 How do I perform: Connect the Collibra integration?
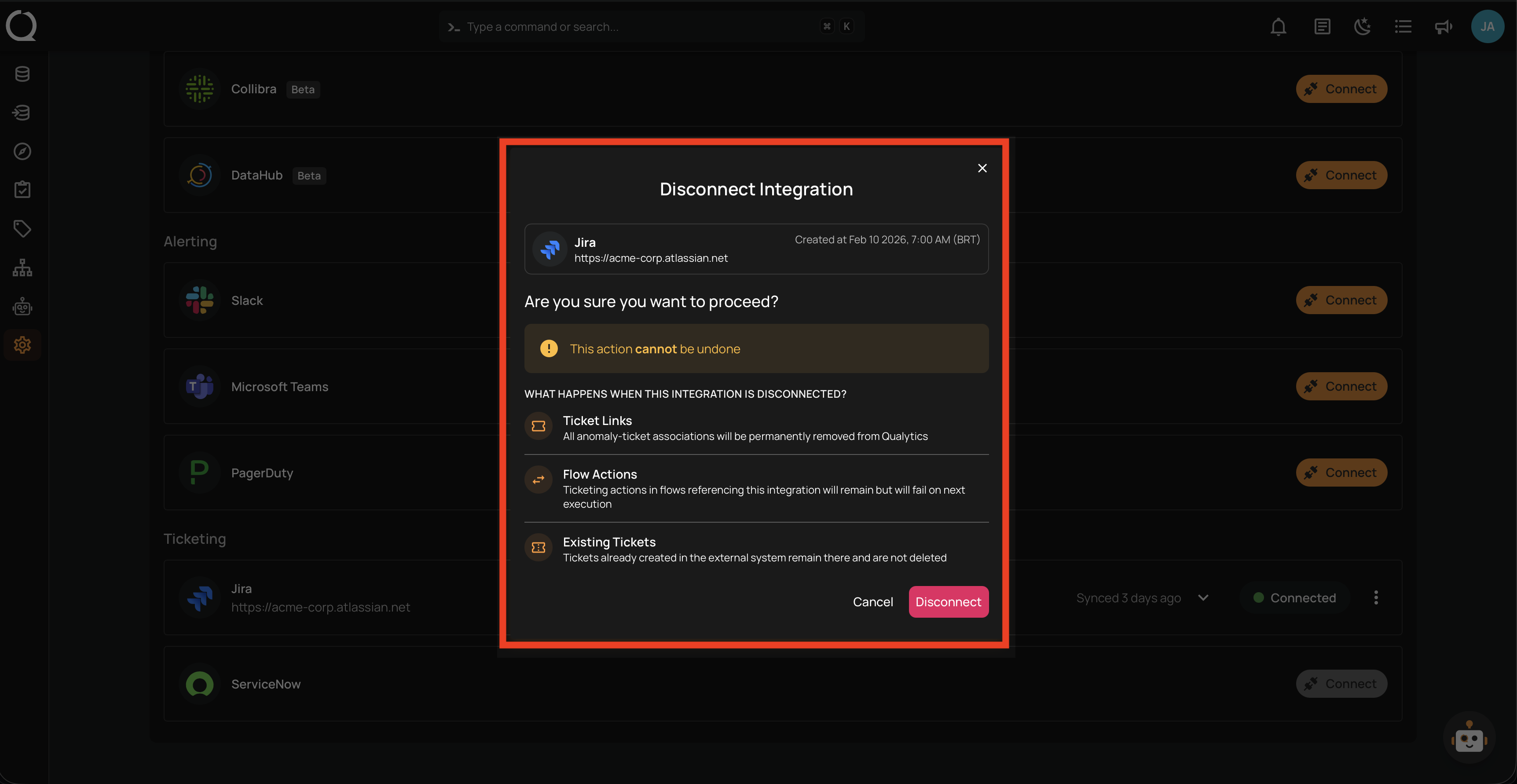pyautogui.click(x=1341, y=89)
